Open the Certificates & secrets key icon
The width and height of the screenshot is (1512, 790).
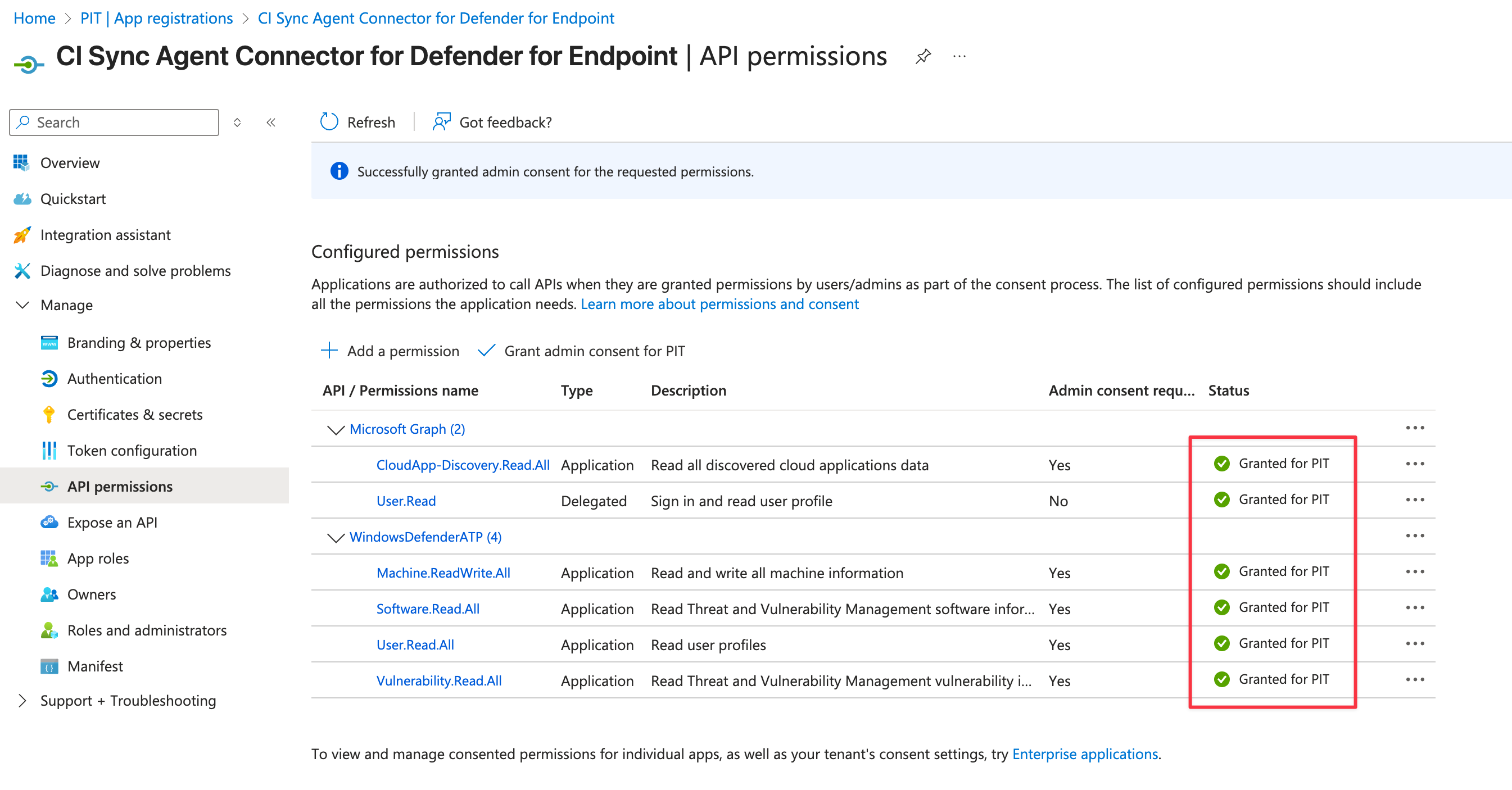49,414
